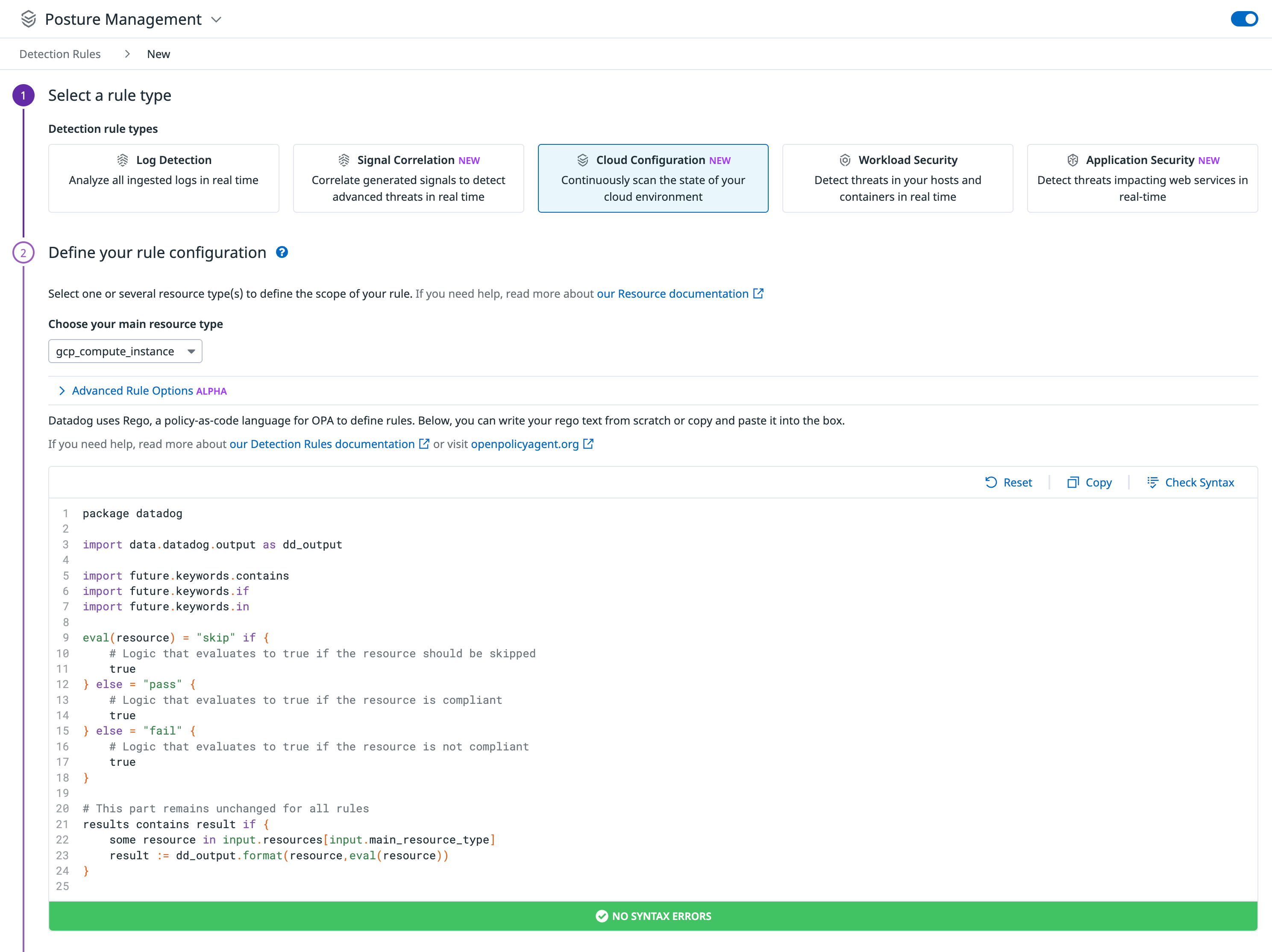Click the checkmark icon in syntax banner

coord(602,916)
